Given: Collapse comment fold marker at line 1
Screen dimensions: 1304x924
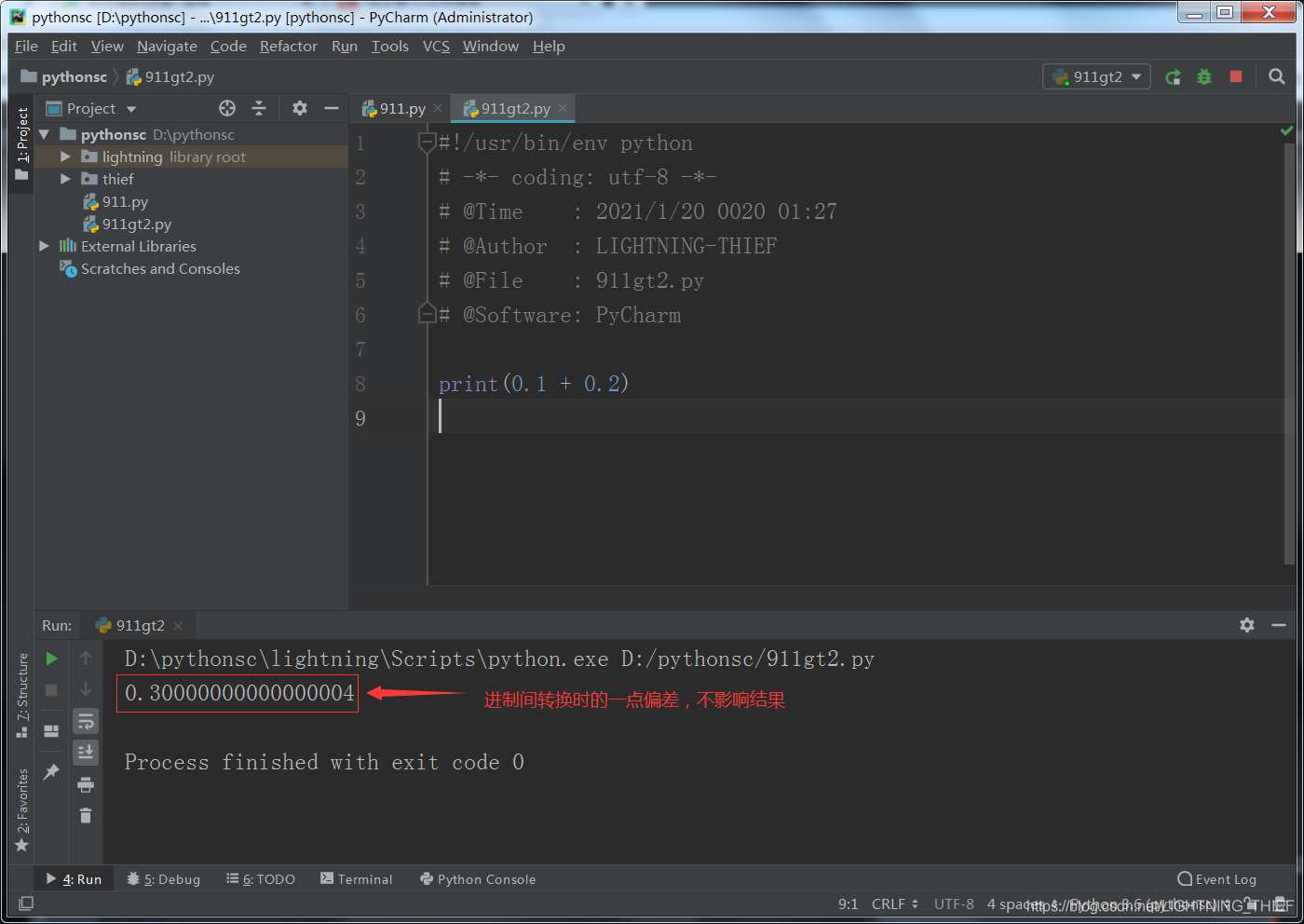Looking at the screenshot, I should (428, 143).
